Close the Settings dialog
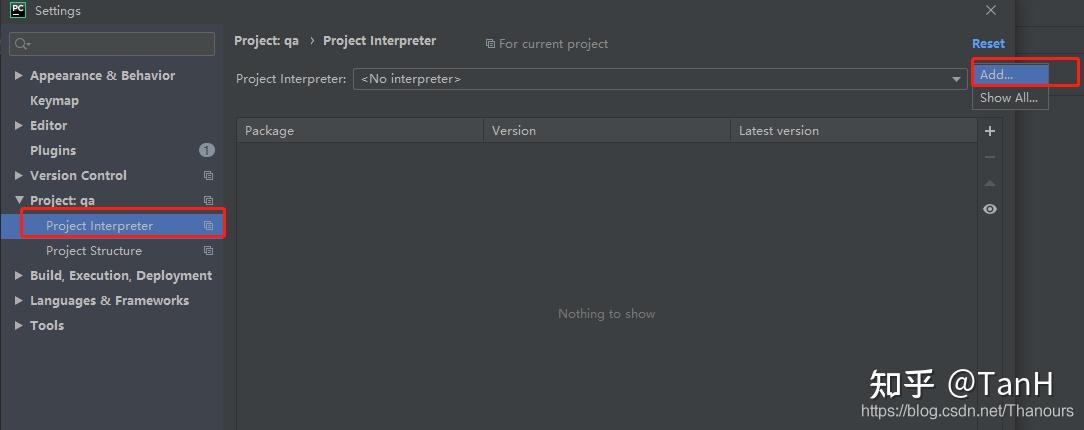Image resolution: width=1084 pixels, height=430 pixels. point(991,11)
